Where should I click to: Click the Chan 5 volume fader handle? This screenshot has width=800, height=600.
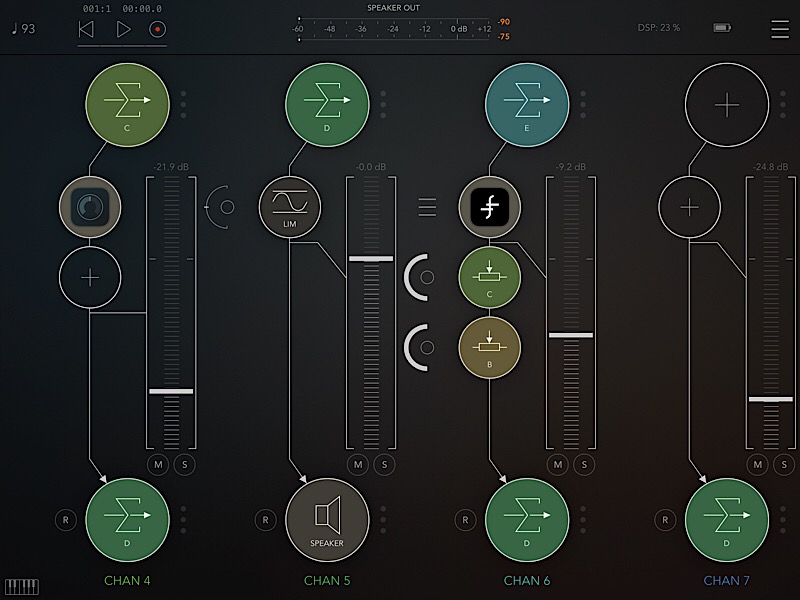pyautogui.click(x=371, y=259)
